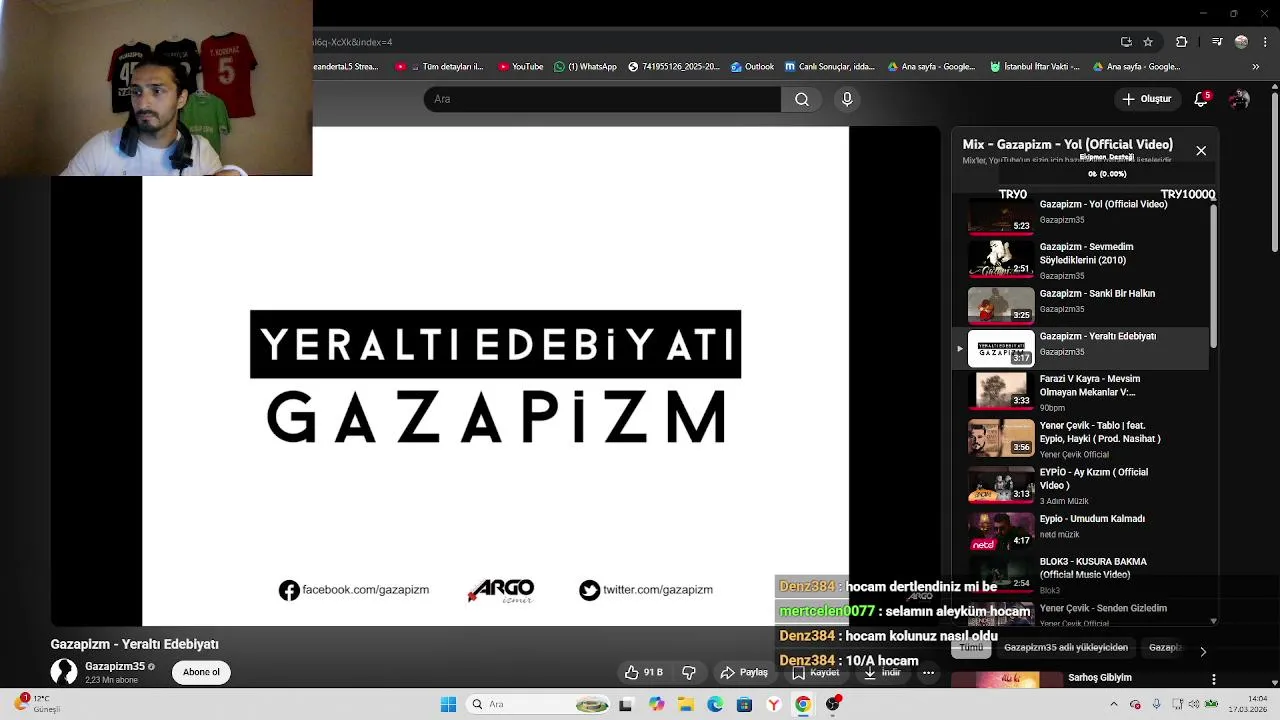Click the 'Oluştur' create button

1146,99
